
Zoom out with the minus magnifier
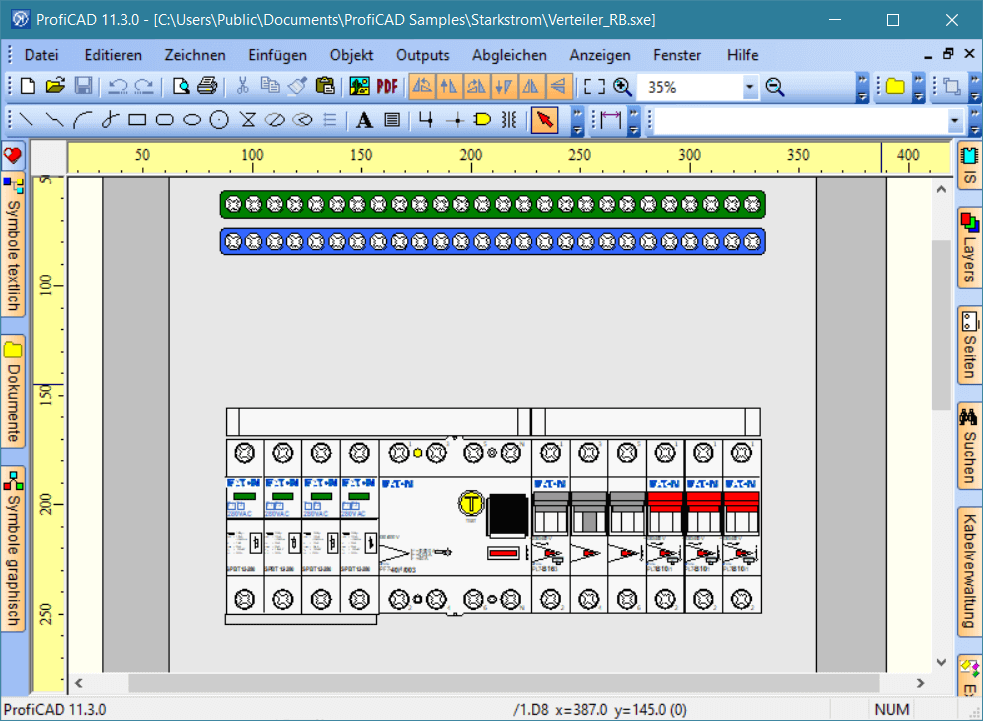[775, 87]
